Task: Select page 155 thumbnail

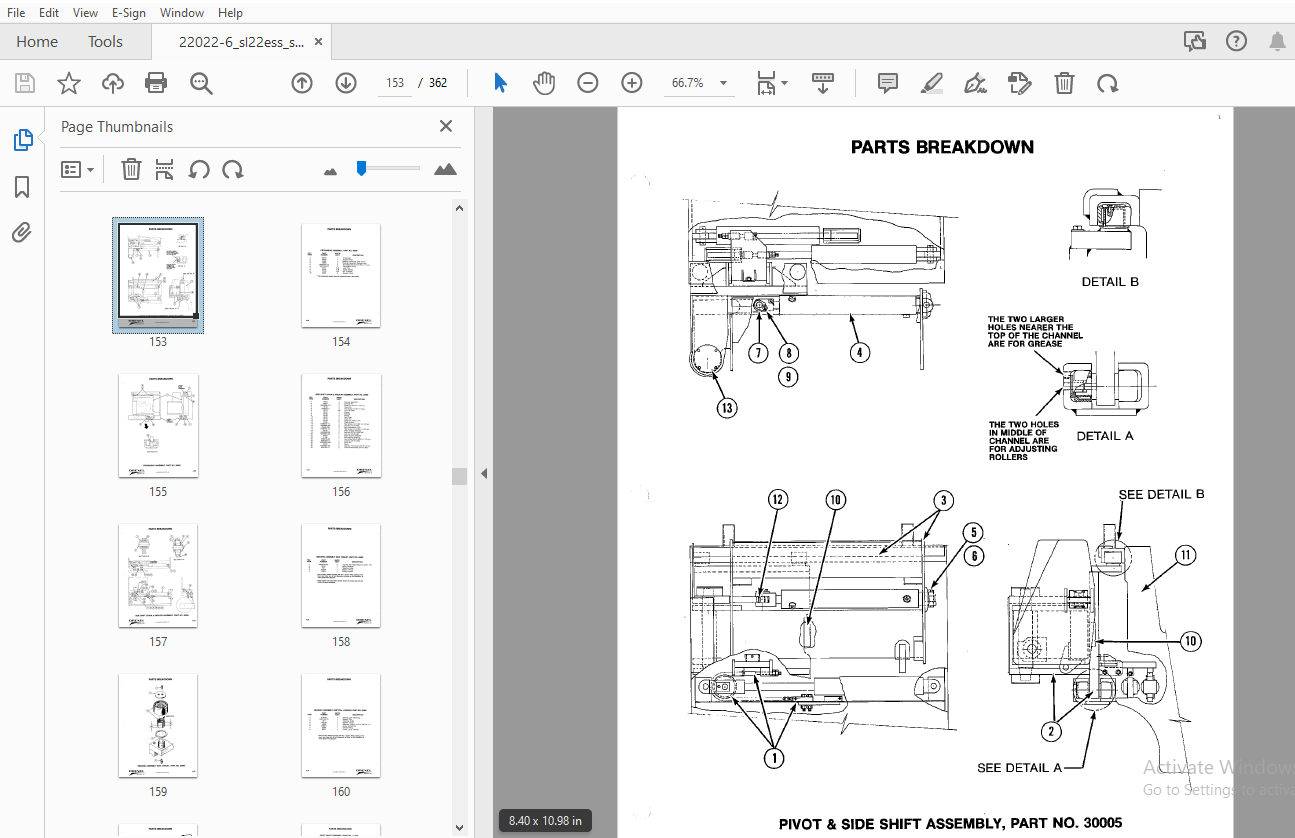Action: [x=158, y=425]
